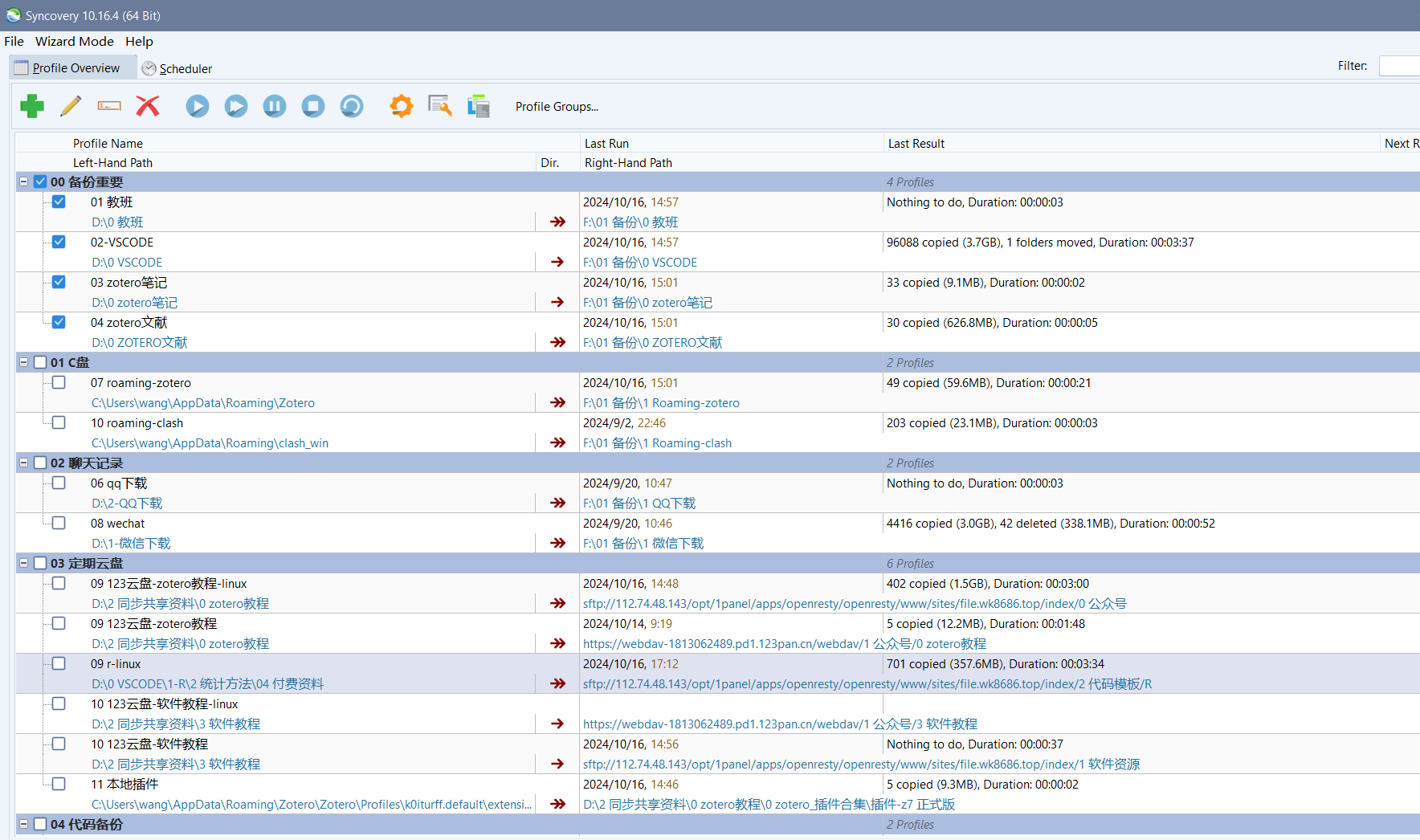Enable the 10 roaming-clash checkbox
Viewport: 1420px width, 840px height.
point(59,422)
